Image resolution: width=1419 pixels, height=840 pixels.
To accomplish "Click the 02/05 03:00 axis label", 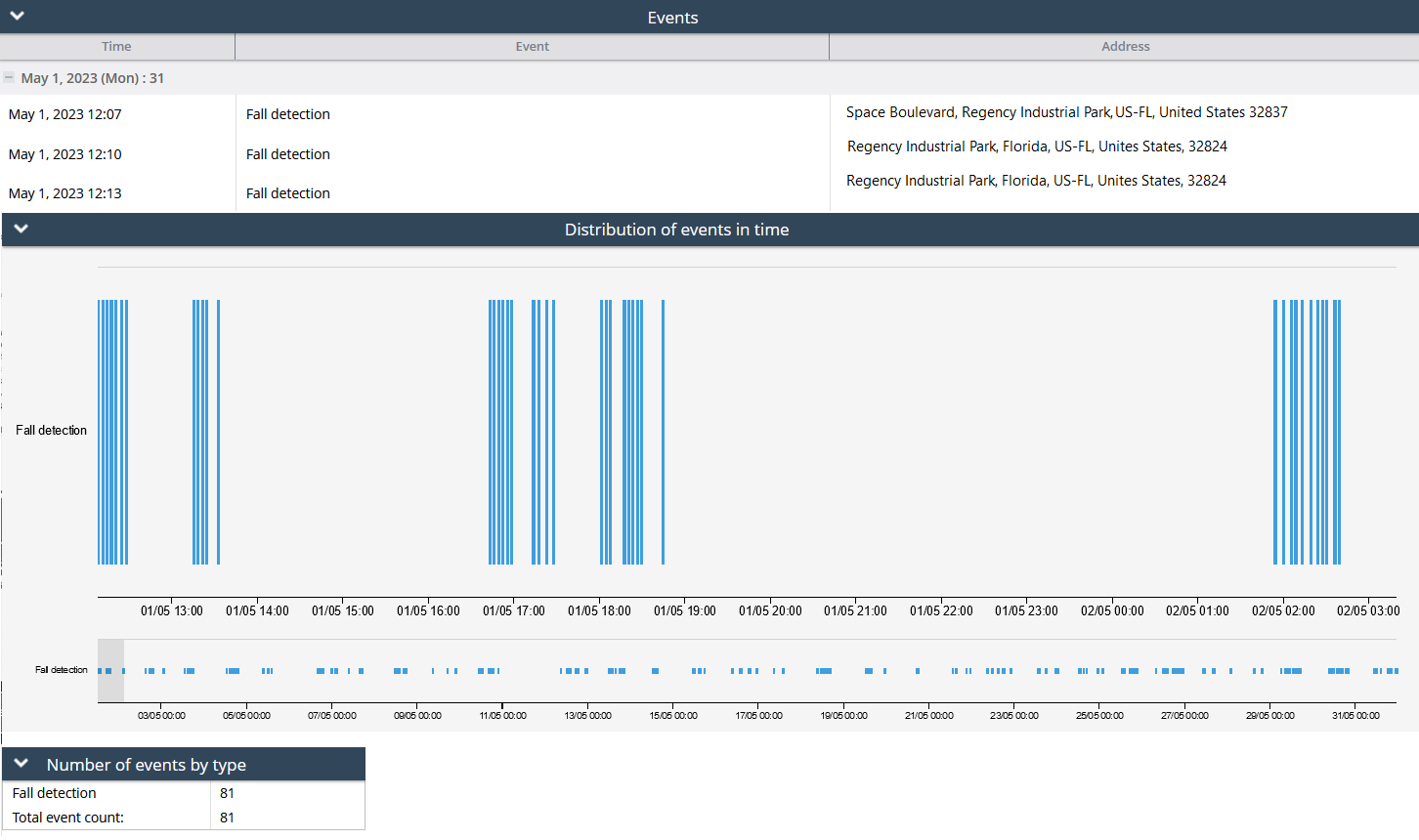I will 1368,610.
